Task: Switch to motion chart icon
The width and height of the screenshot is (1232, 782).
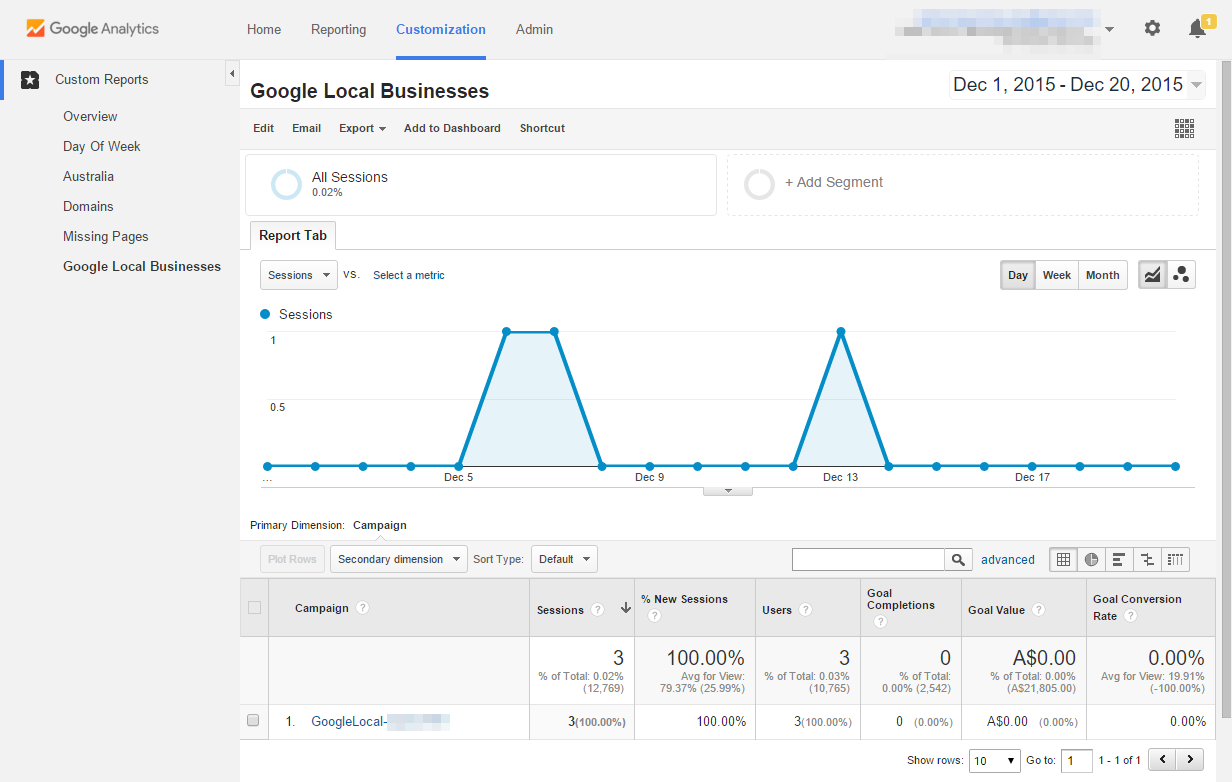Action: 1181,275
